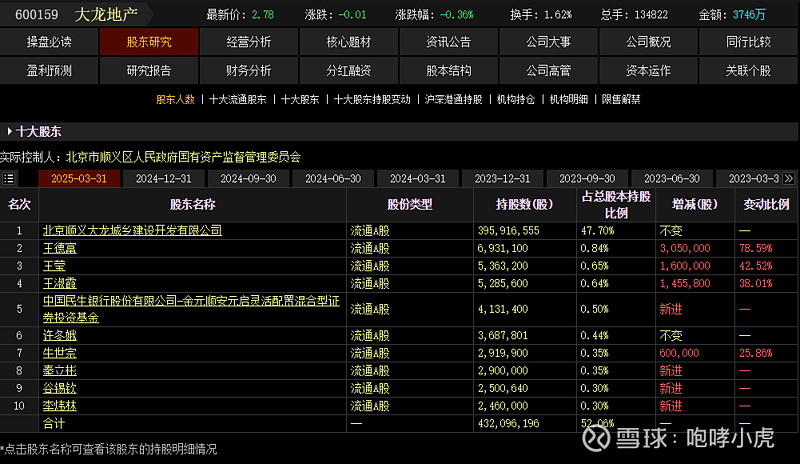Open shareholder 秦立彬 holding details

60,371
